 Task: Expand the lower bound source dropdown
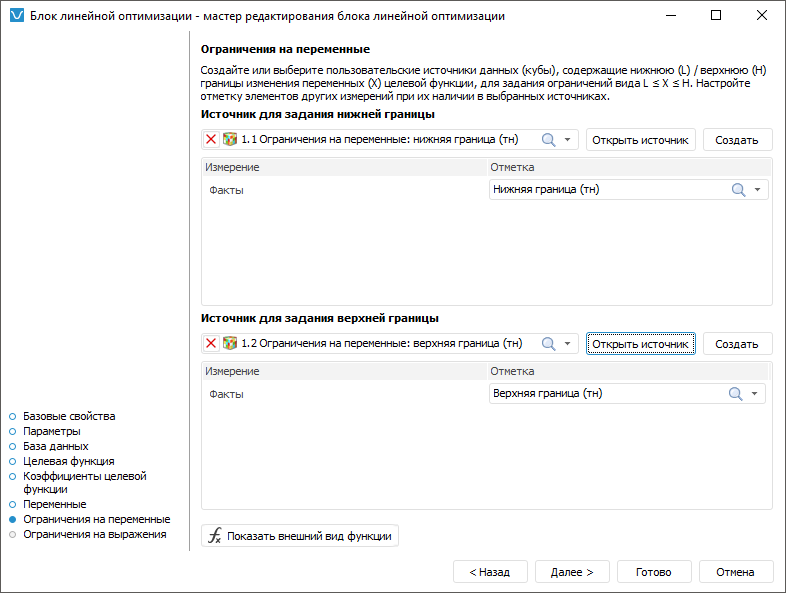(x=568, y=140)
